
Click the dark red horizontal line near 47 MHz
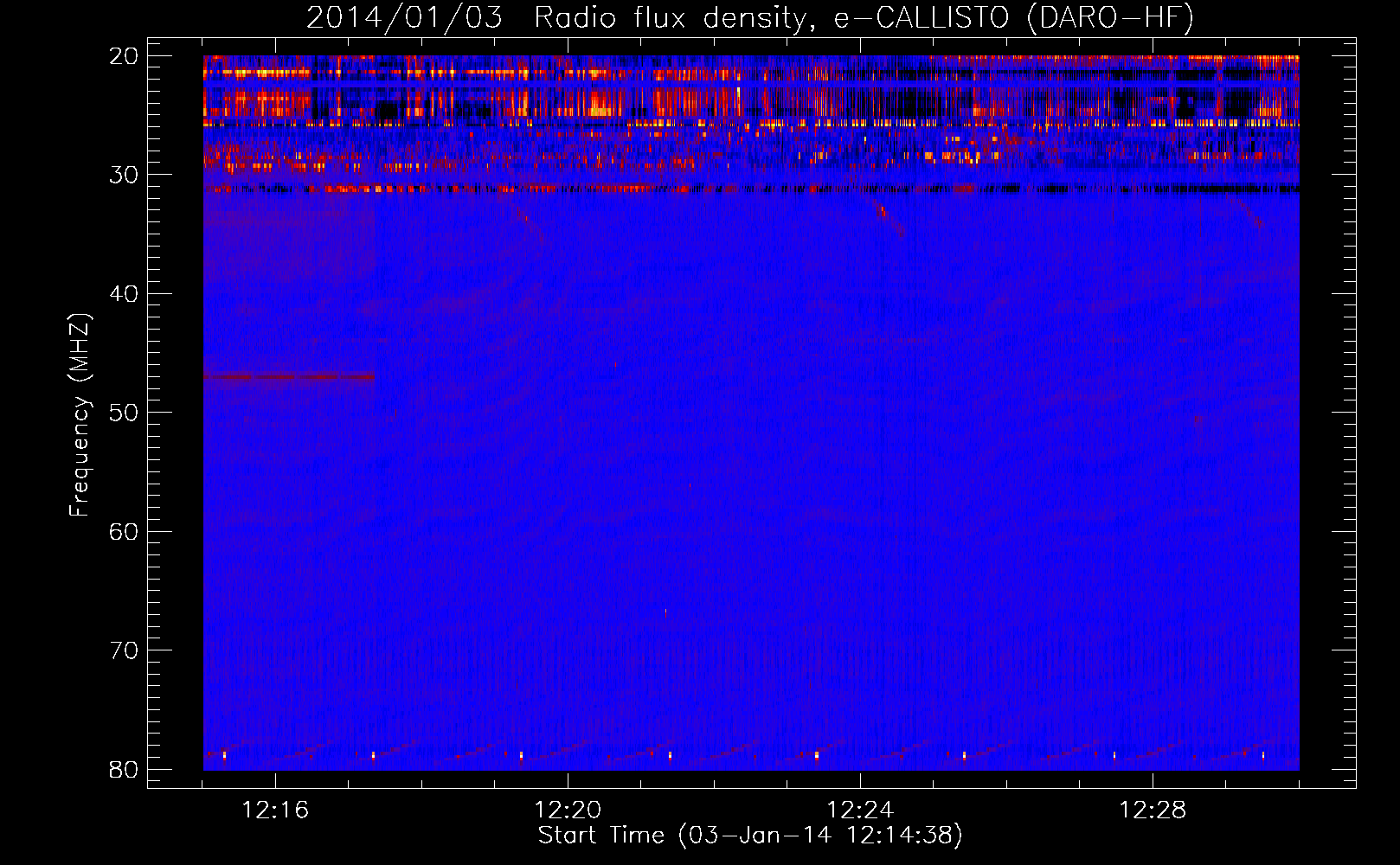tap(289, 376)
